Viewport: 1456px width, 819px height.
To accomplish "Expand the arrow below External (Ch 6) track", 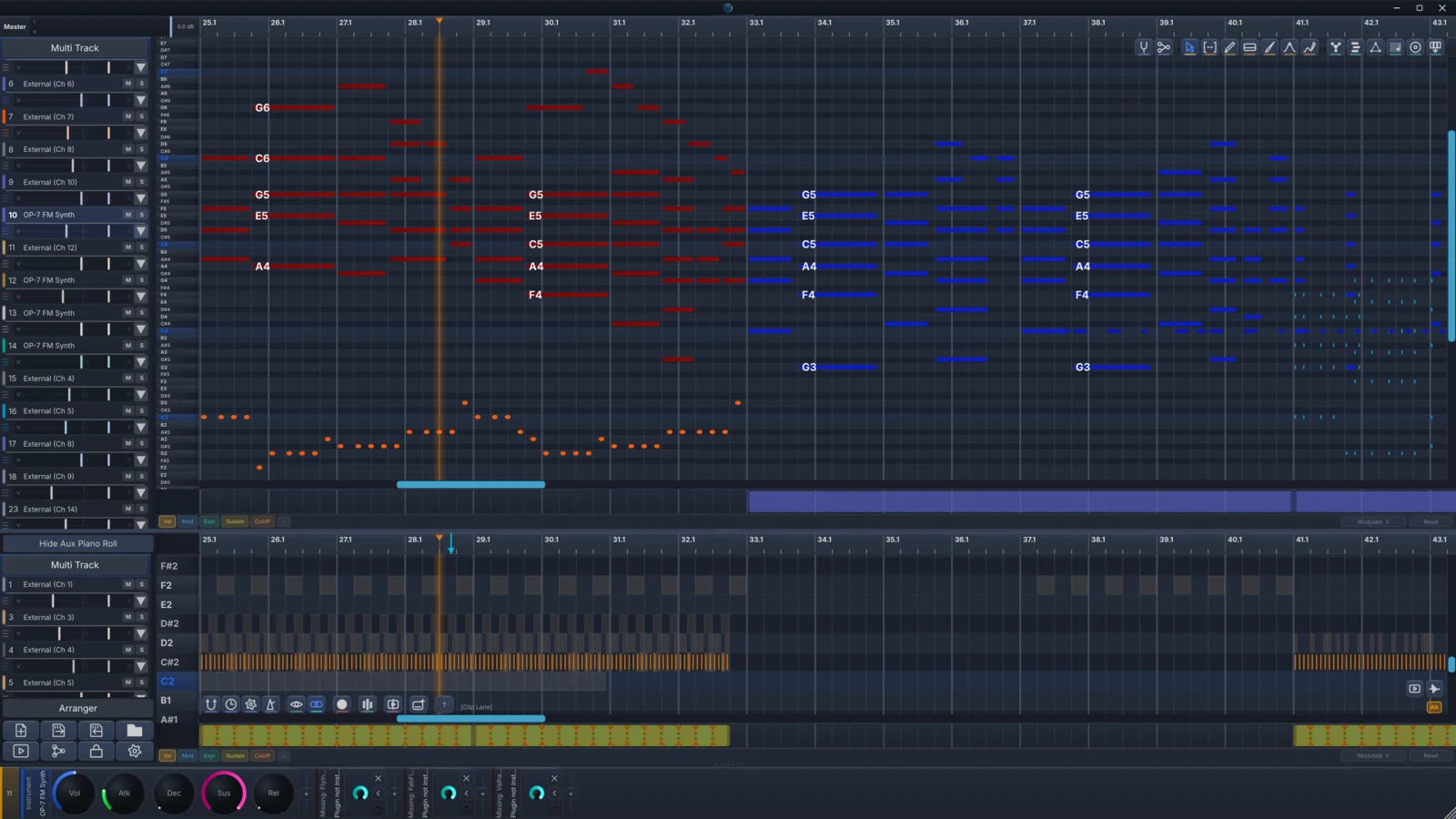I will pos(140,100).
